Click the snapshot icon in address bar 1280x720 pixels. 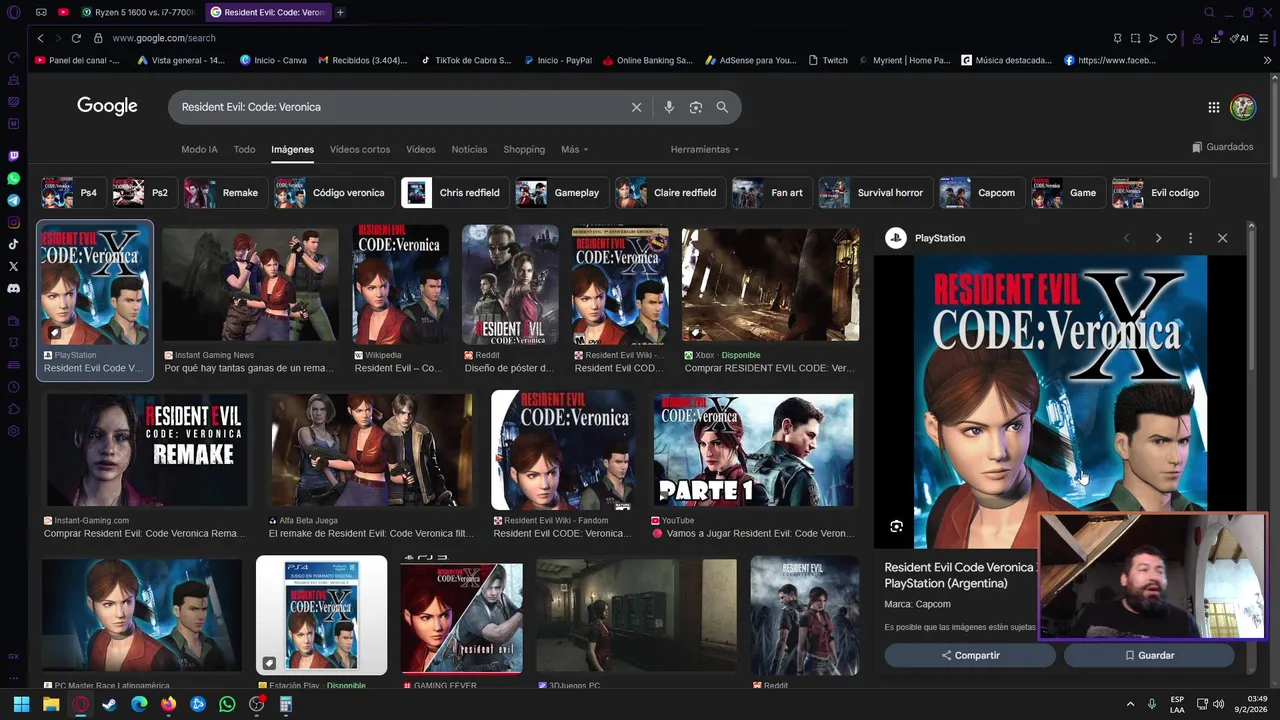click(1135, 38)
